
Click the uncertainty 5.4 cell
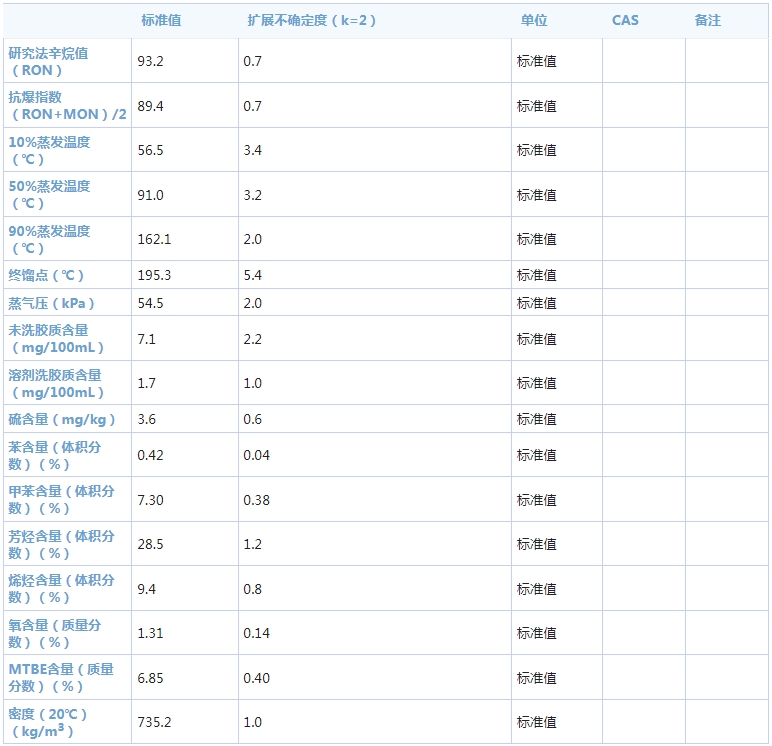pos(252,275)
